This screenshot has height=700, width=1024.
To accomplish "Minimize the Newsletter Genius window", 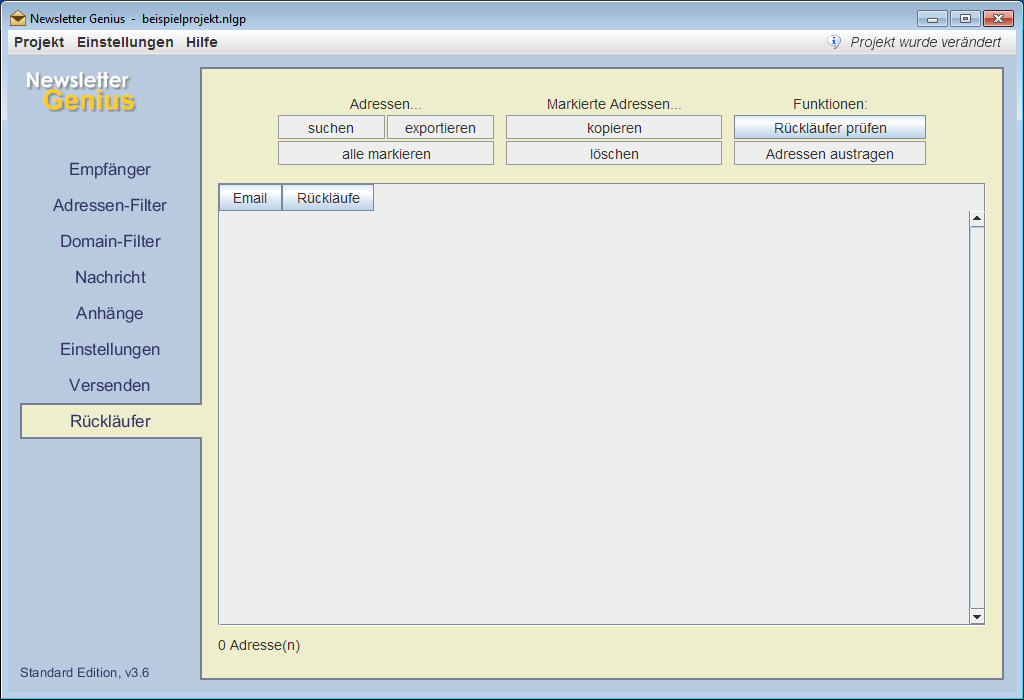I will 932,19.
